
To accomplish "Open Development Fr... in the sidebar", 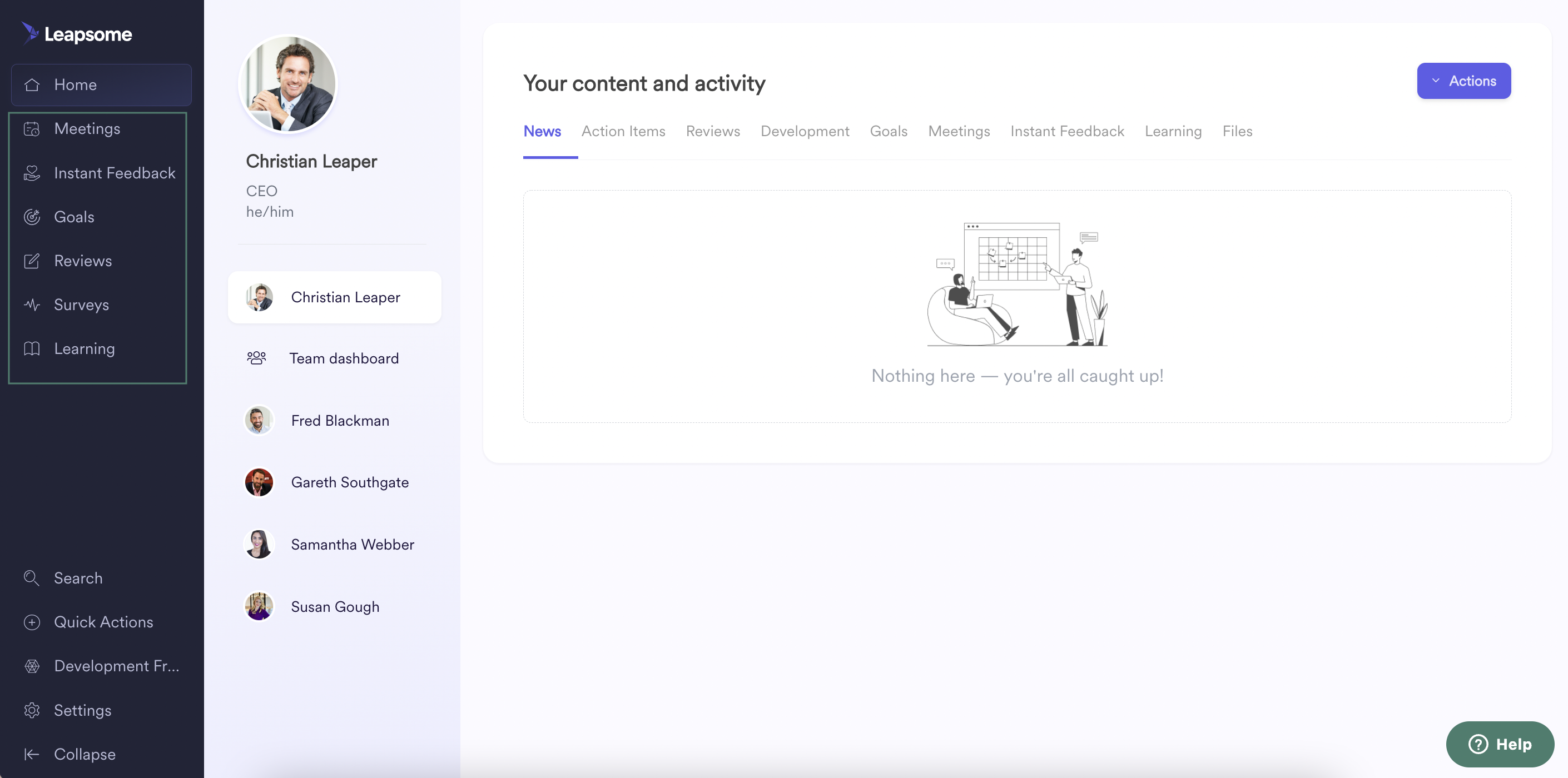I will pos(101,666).
